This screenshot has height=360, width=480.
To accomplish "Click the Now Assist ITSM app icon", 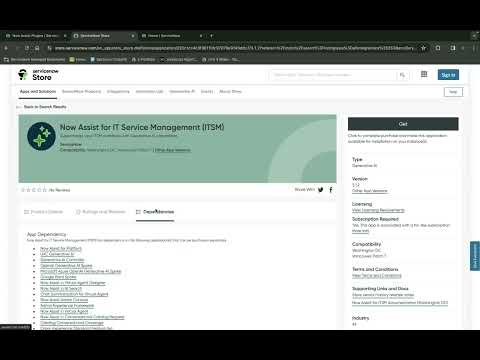I will coord(41,136).
